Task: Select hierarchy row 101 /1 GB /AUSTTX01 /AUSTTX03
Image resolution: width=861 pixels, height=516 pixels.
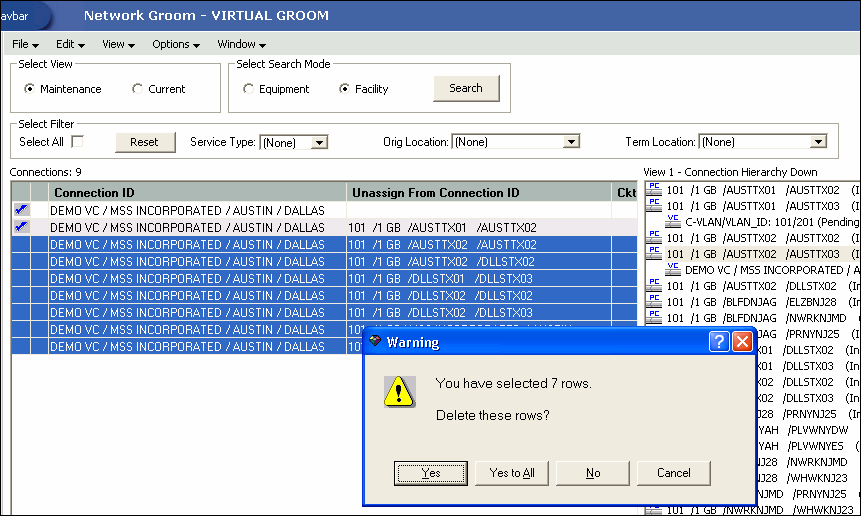Action: [763, 206]
